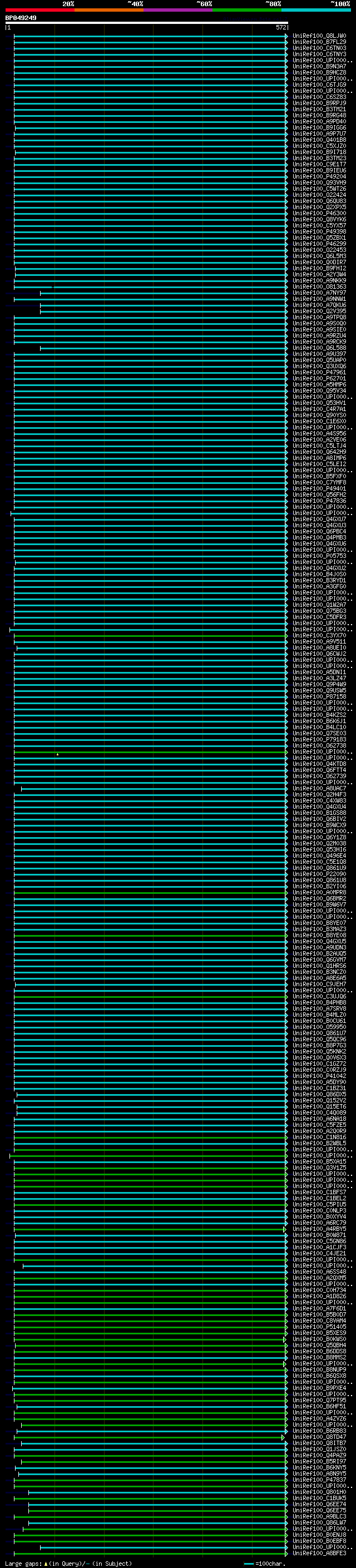Click green alignment bar of UniRef100_A0MPR8

pyautogui.click(x=150, y=892)
